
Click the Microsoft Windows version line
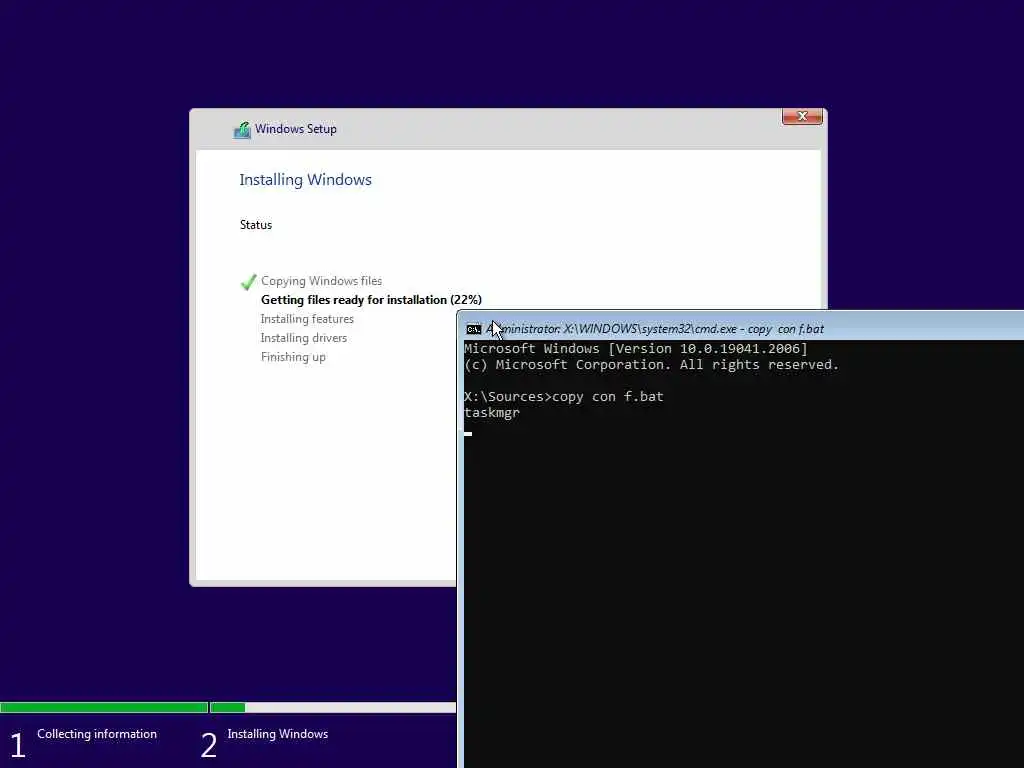(x=635, y=349)
